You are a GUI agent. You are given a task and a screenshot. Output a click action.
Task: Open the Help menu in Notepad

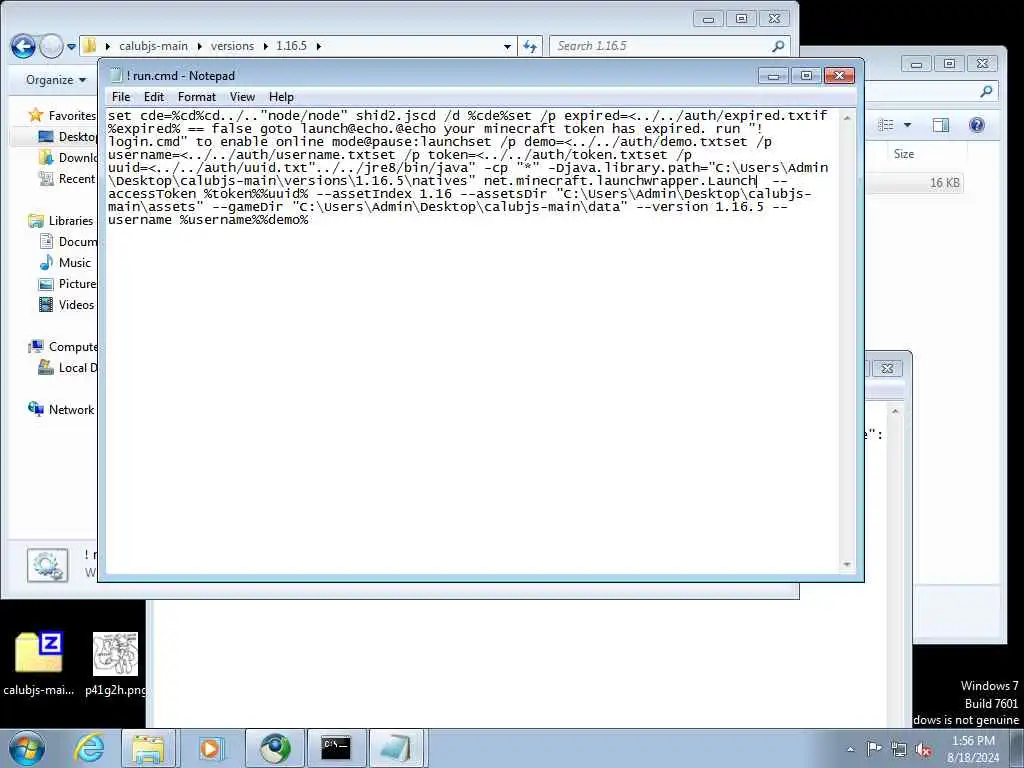click(281, 97)
